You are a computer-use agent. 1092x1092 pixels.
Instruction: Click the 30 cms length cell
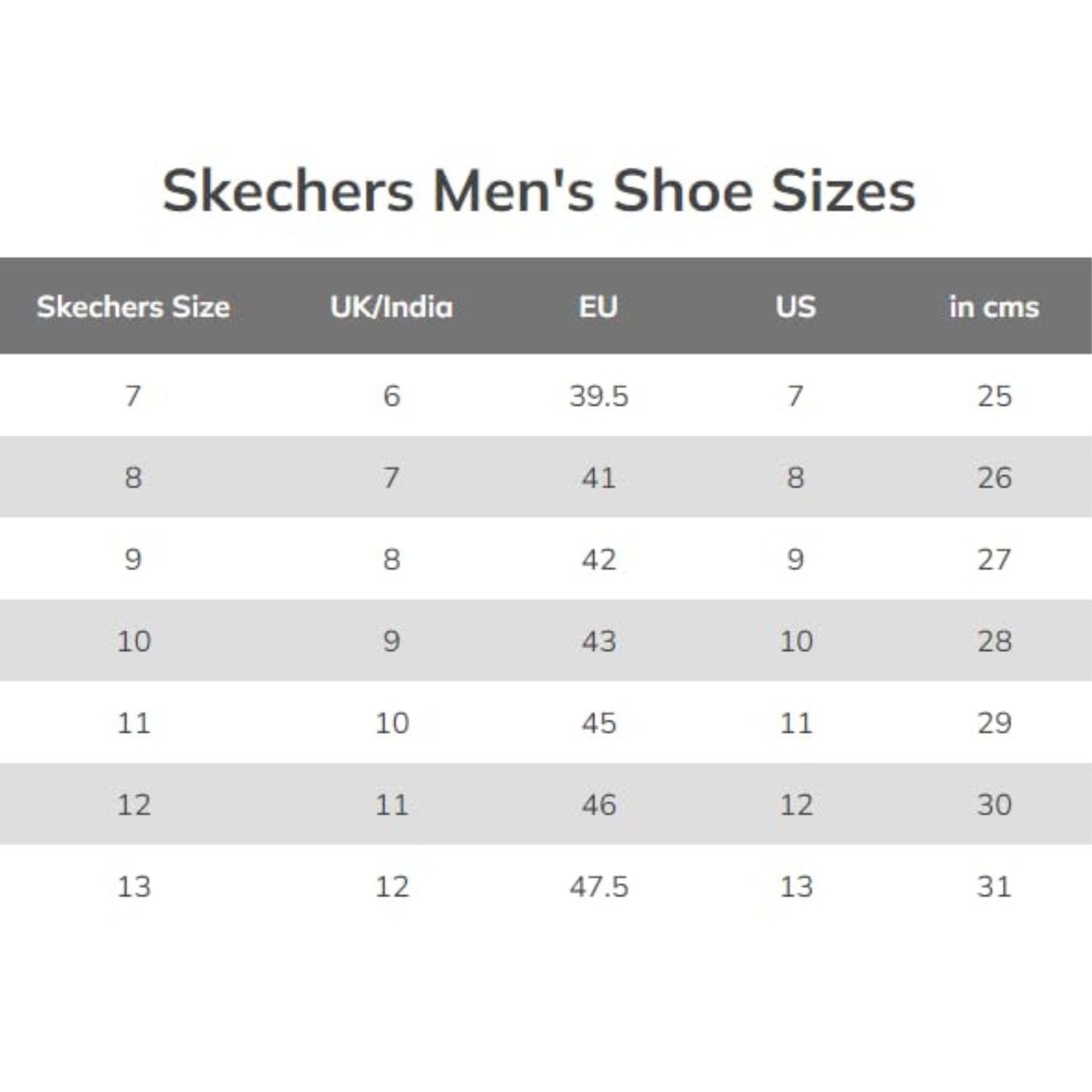[994, 804]
